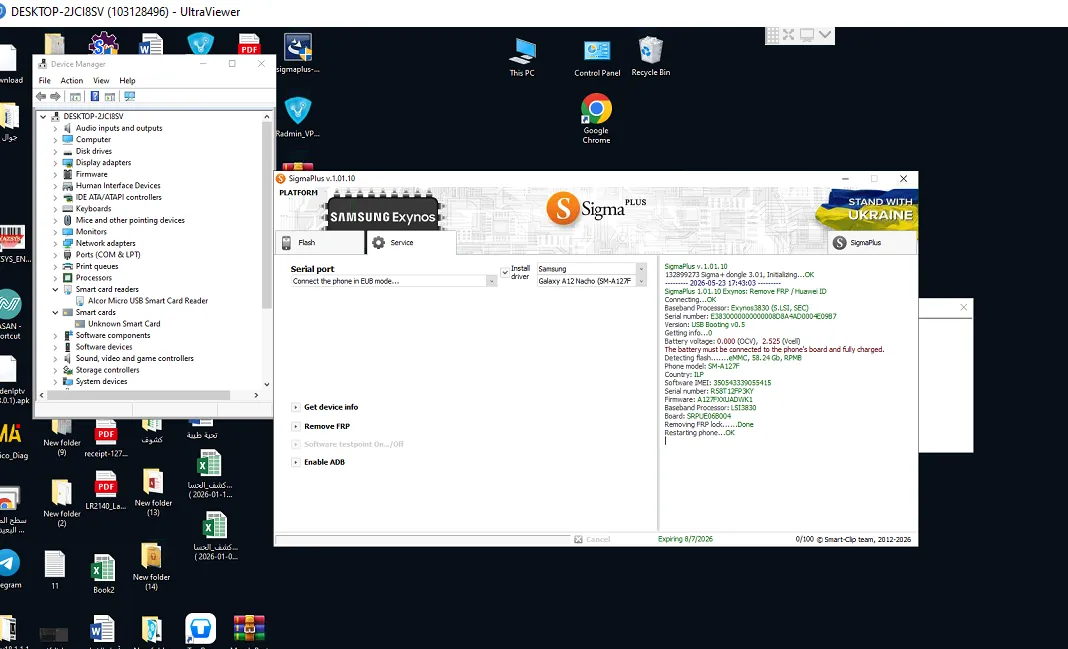Image resolution: width=1068 pixels, height=649 pixels.
Task: Click the Cancel button in SigmaPlus
Action: coord(592,539)
